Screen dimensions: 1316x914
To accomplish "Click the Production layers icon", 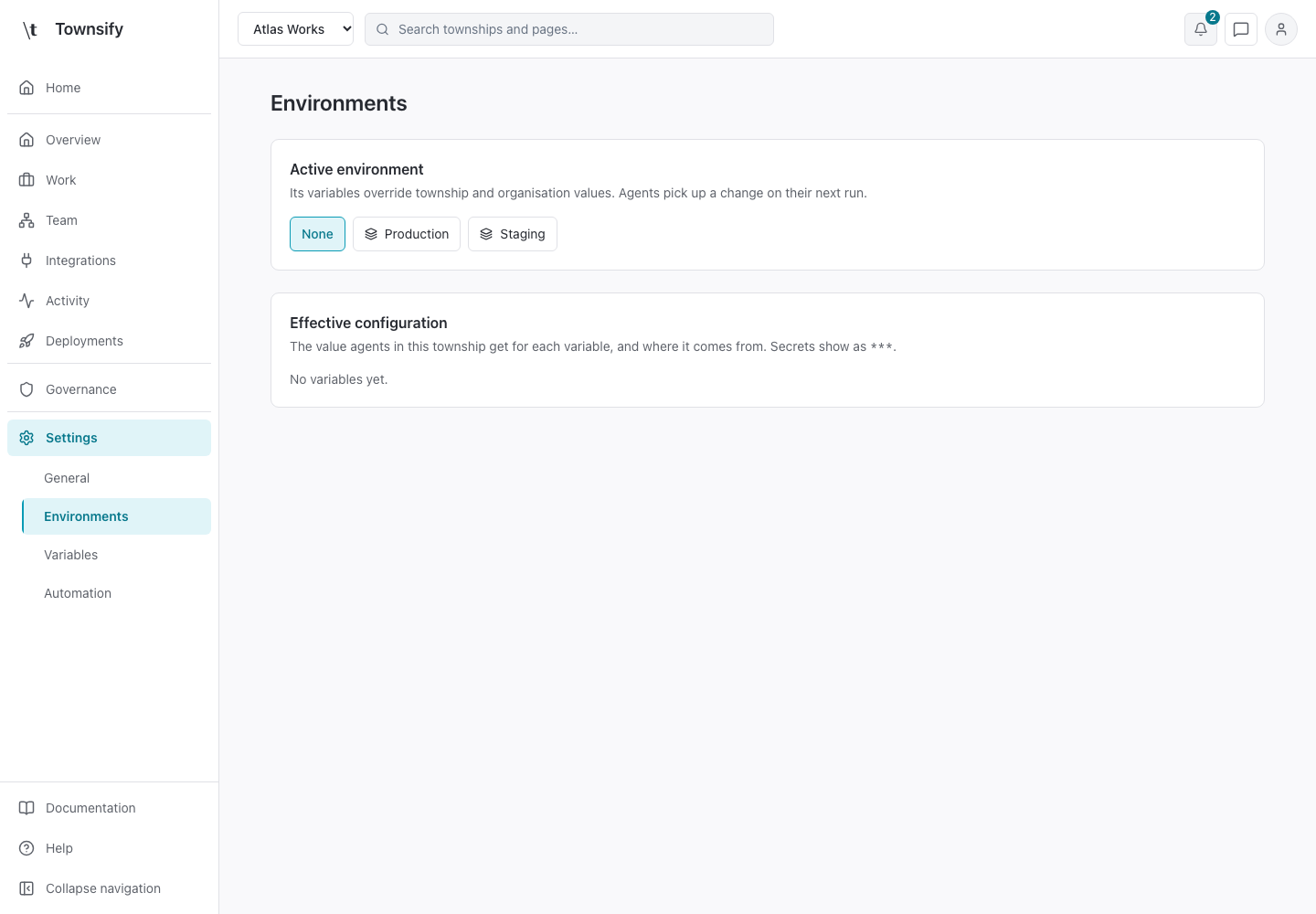I will pos(371,234).
